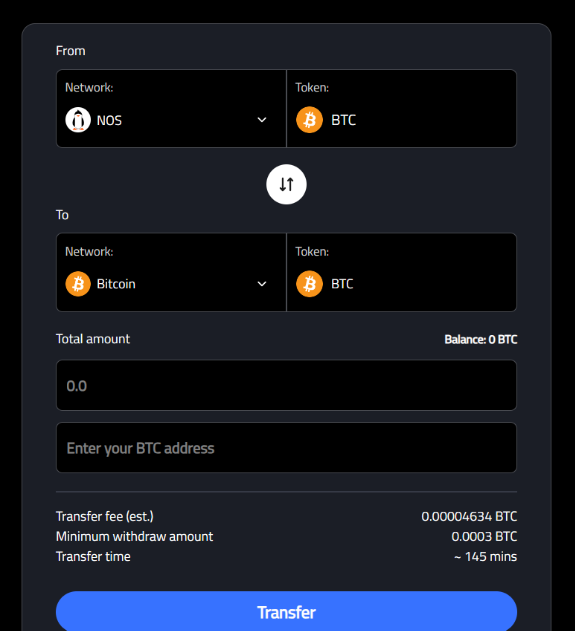Focus the BTC address input field
575x631 pixels.
286,447
